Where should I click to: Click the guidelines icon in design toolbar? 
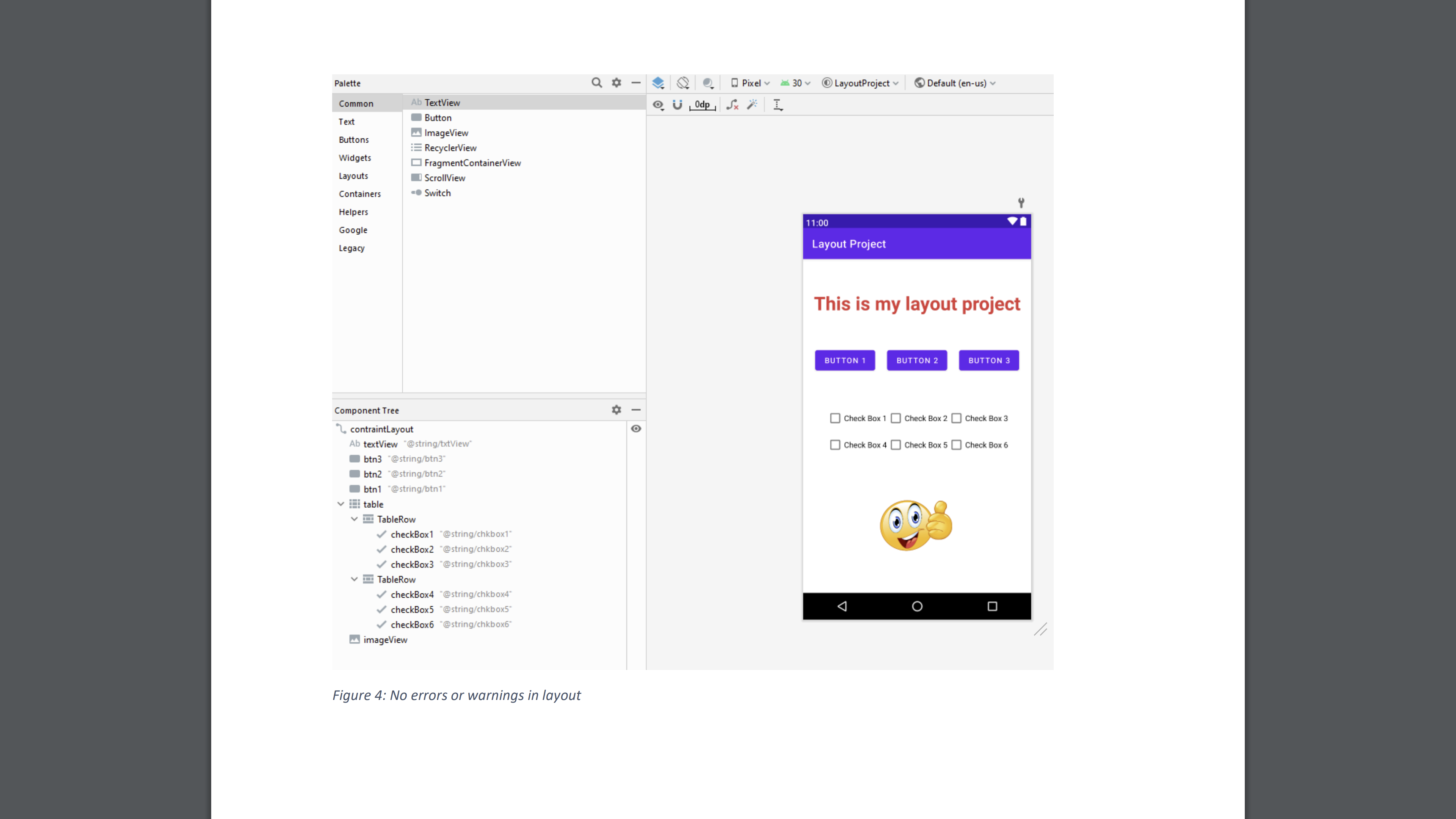778,105
